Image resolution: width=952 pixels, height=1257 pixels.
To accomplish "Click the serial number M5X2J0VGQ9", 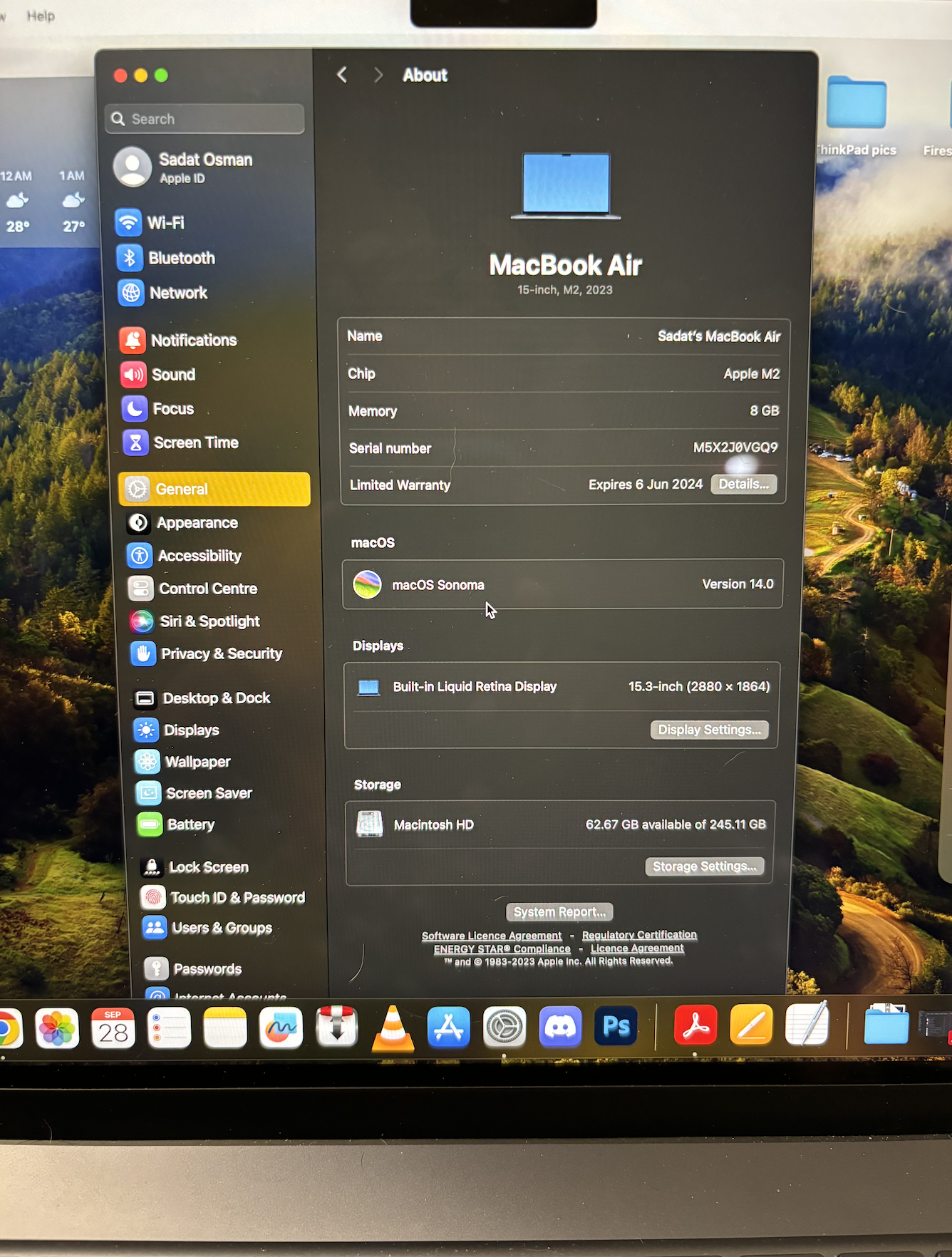I will pyautogui.click(x=735, y=448).
